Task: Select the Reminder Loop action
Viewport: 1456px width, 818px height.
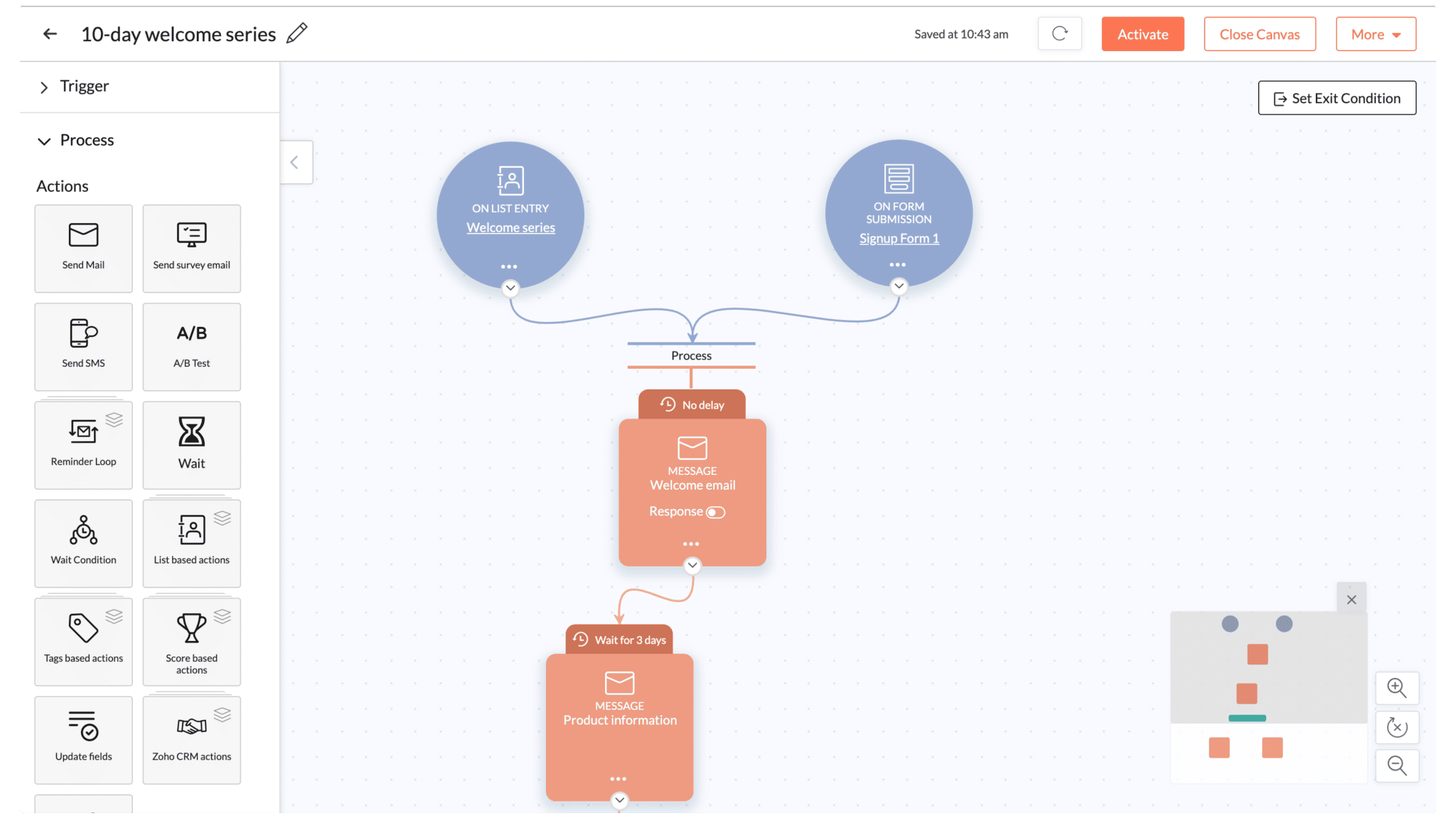Action: tap(83, 445)
